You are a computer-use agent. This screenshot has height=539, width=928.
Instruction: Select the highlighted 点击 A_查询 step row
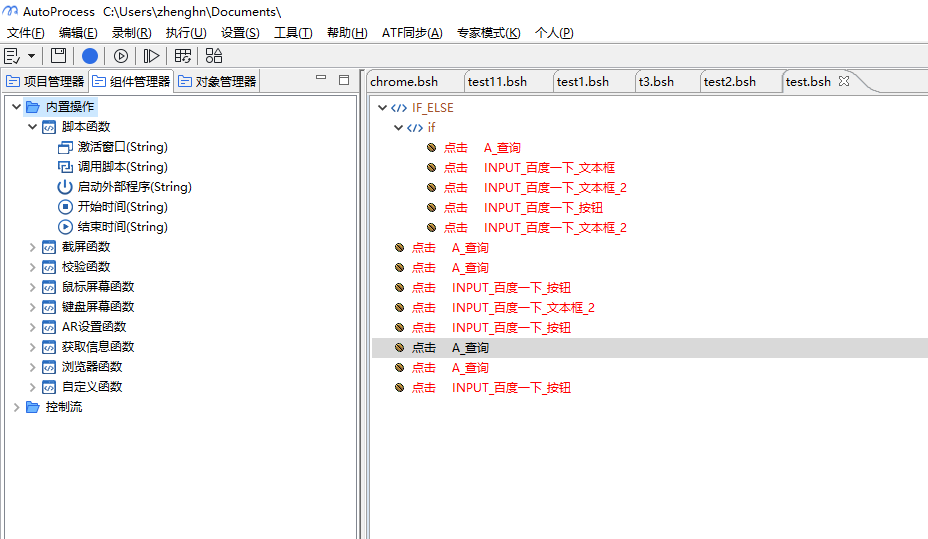point(469,348)
